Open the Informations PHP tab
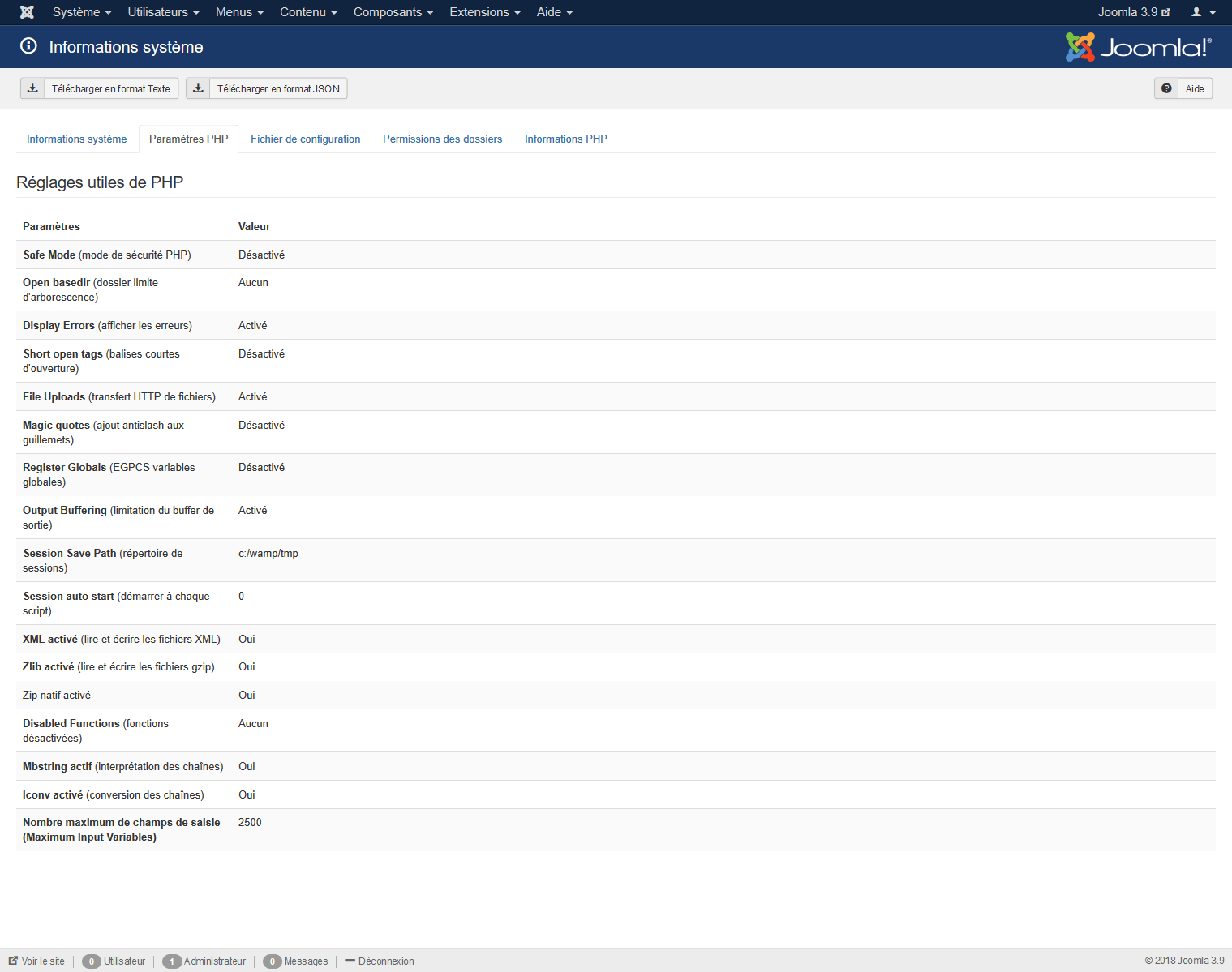 point(566,139)
